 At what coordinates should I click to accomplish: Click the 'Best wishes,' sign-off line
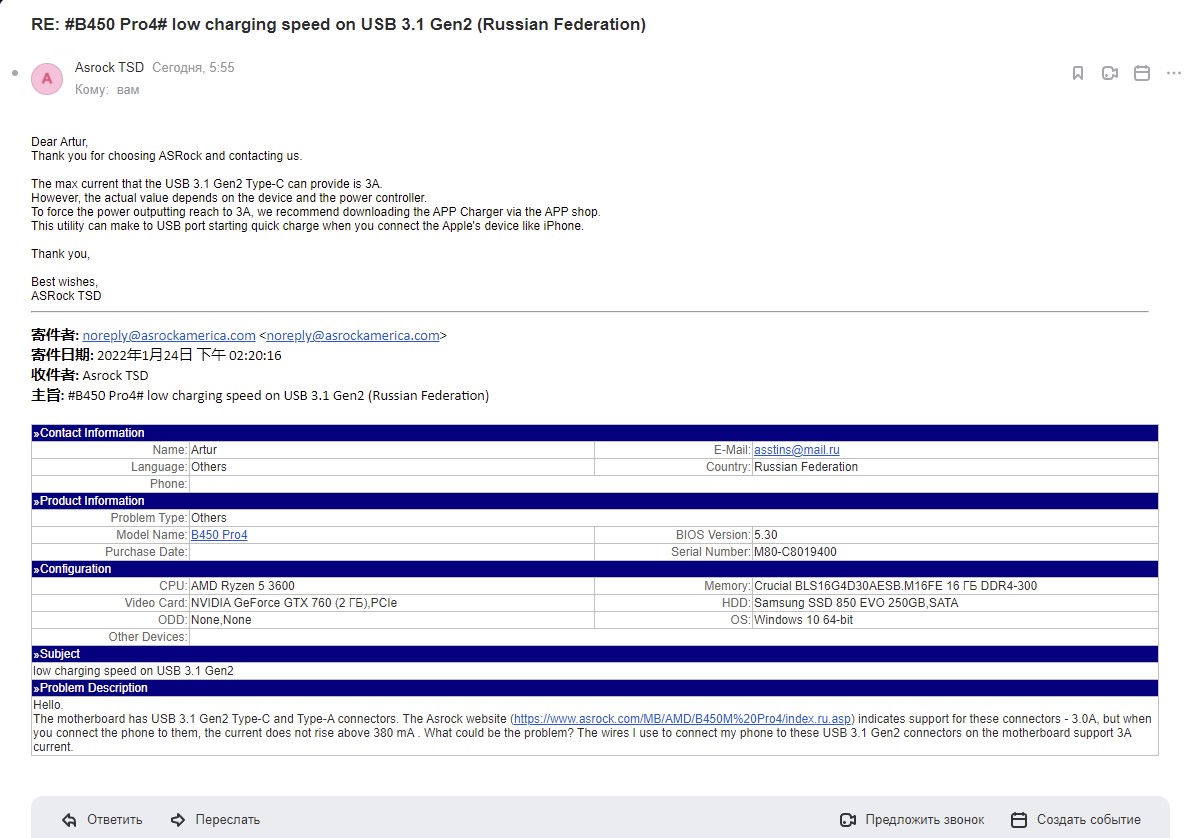point(65,282)
